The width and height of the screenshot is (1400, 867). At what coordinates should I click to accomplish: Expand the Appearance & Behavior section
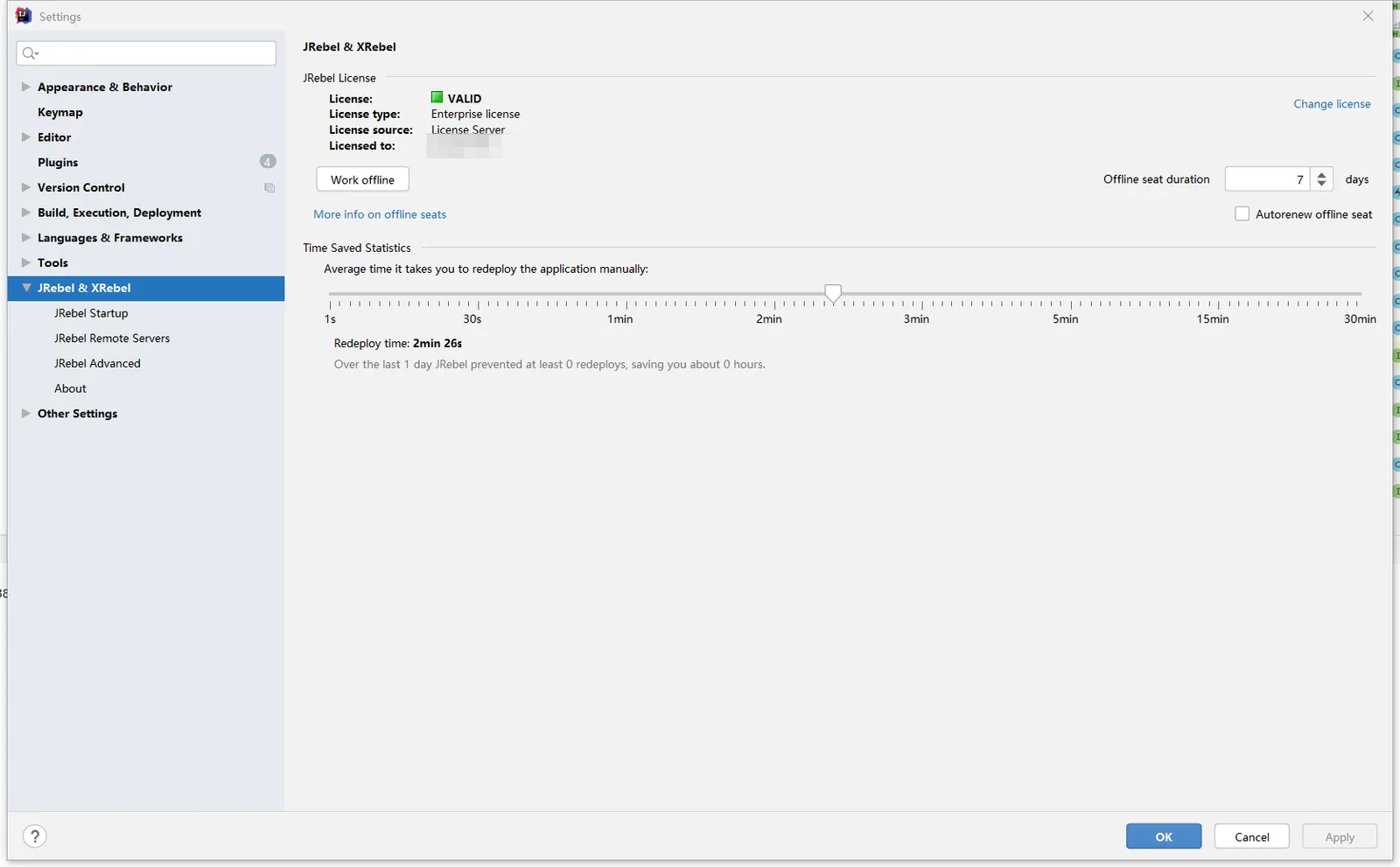click(x=26, y=87)
